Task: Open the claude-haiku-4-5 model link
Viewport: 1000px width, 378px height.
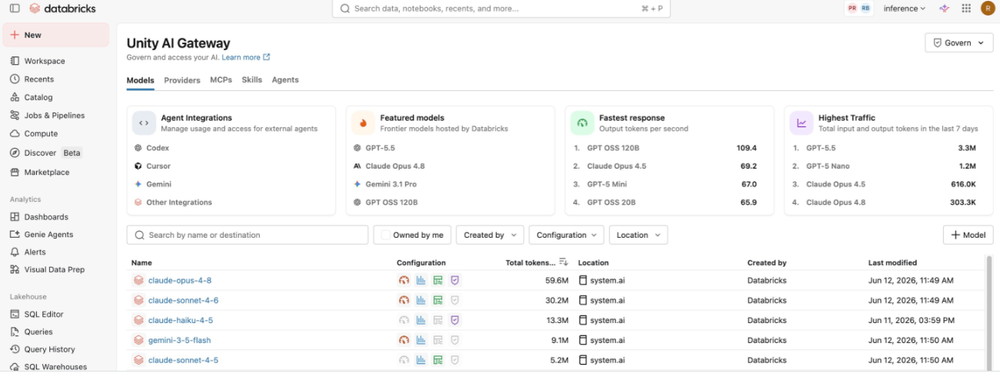Action: (180, 321)
